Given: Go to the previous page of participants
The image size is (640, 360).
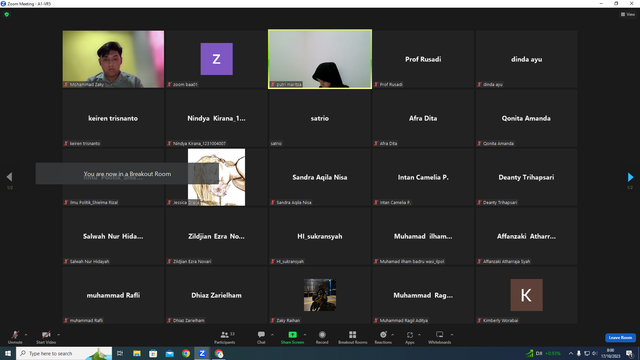Looking at the screenshot, I should 9,177.
